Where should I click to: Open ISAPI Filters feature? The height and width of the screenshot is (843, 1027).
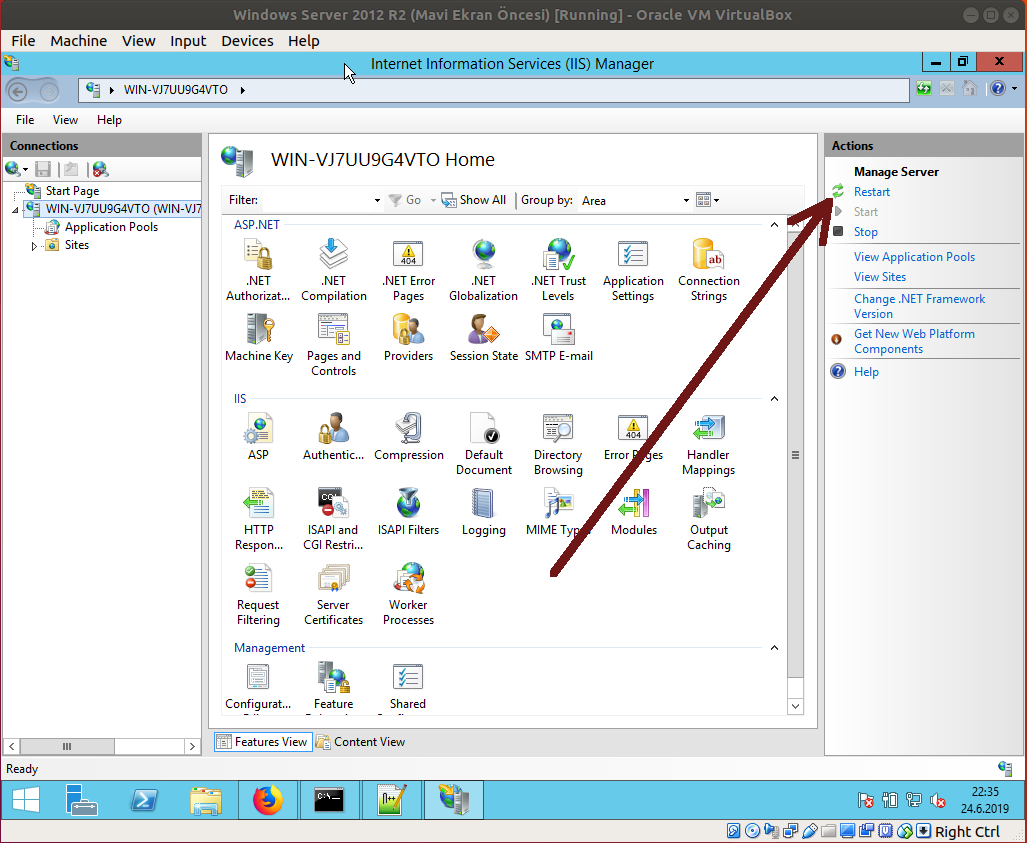point(408,512)
